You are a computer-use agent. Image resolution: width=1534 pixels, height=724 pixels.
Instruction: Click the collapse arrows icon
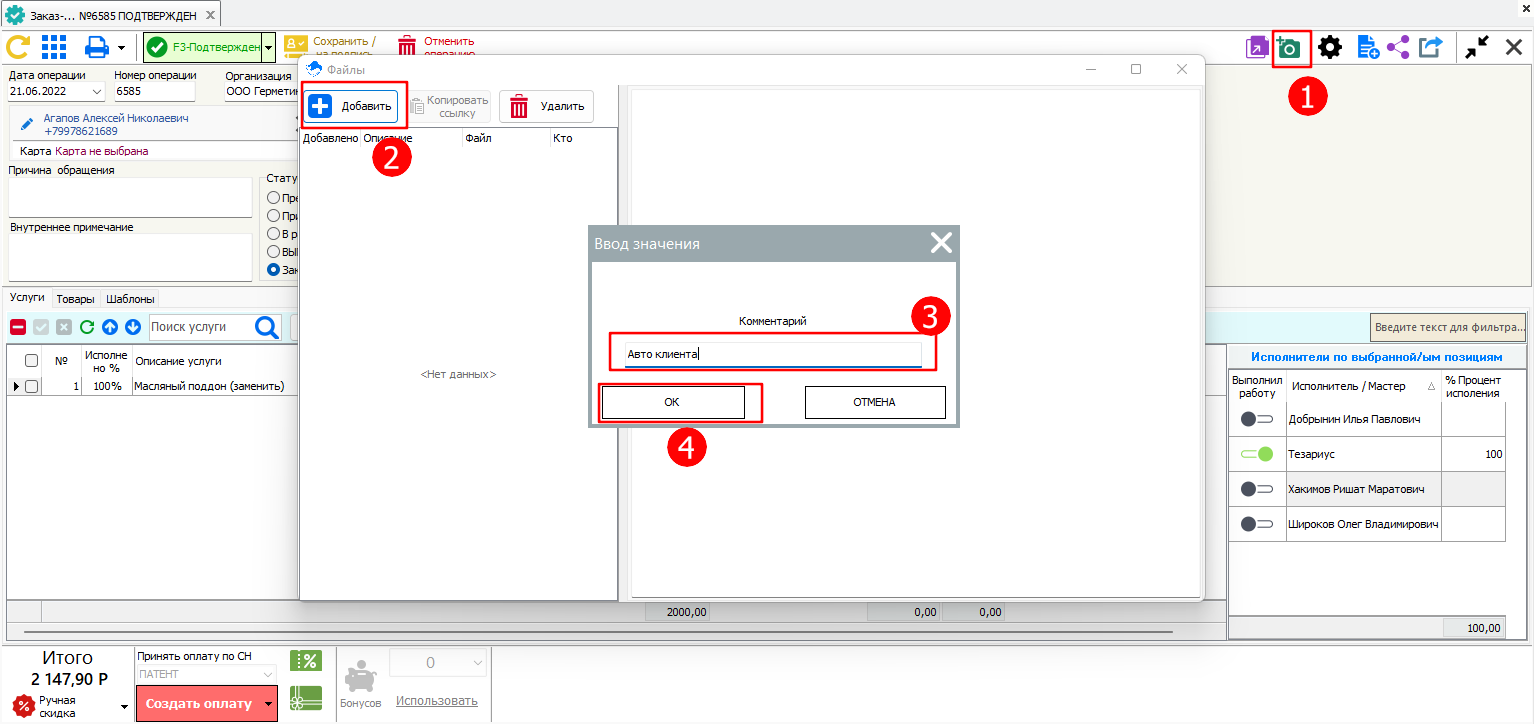1477,47
